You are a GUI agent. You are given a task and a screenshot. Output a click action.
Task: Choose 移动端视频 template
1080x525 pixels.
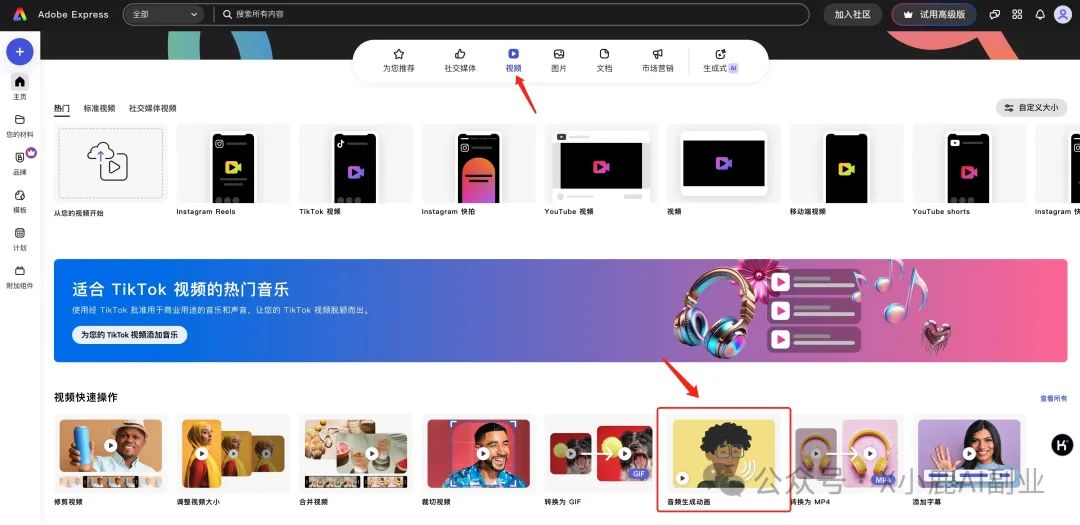tap(846, 170)
